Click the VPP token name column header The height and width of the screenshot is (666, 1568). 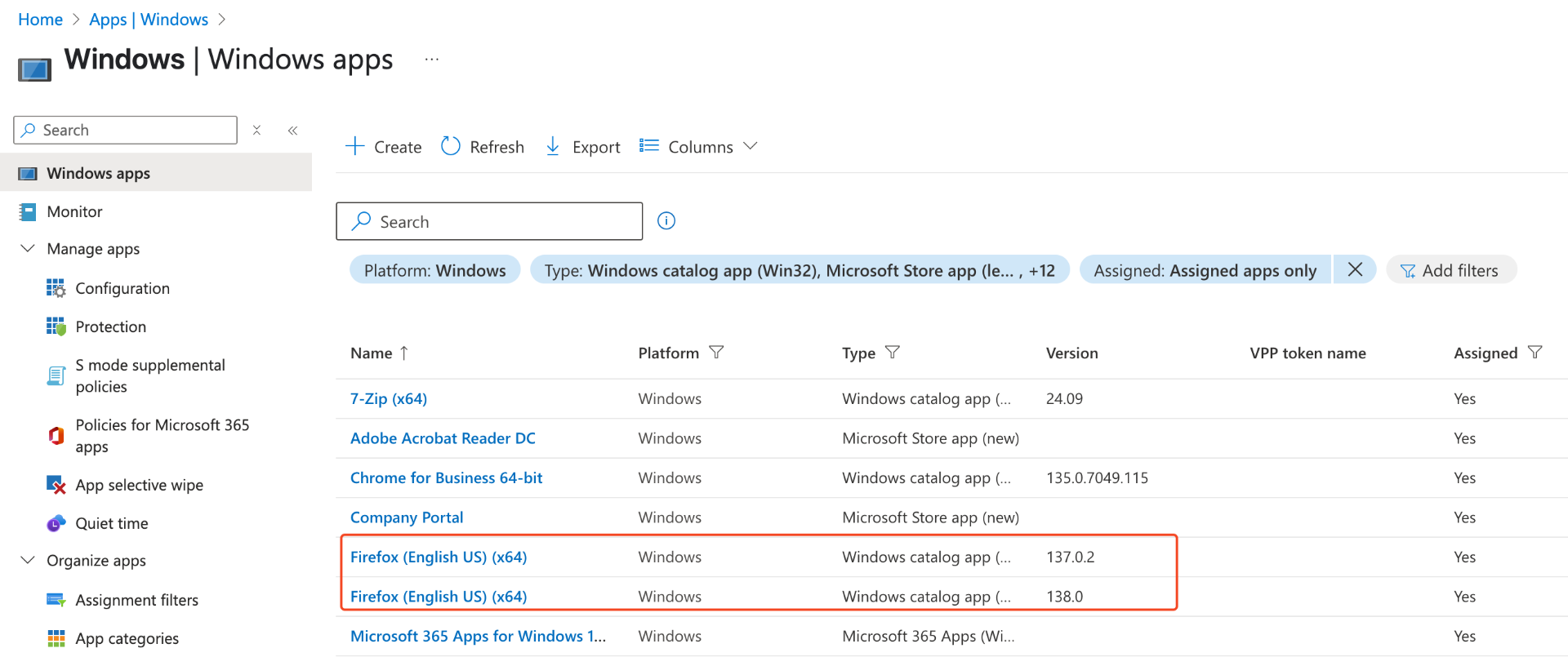pos(1307,353)
